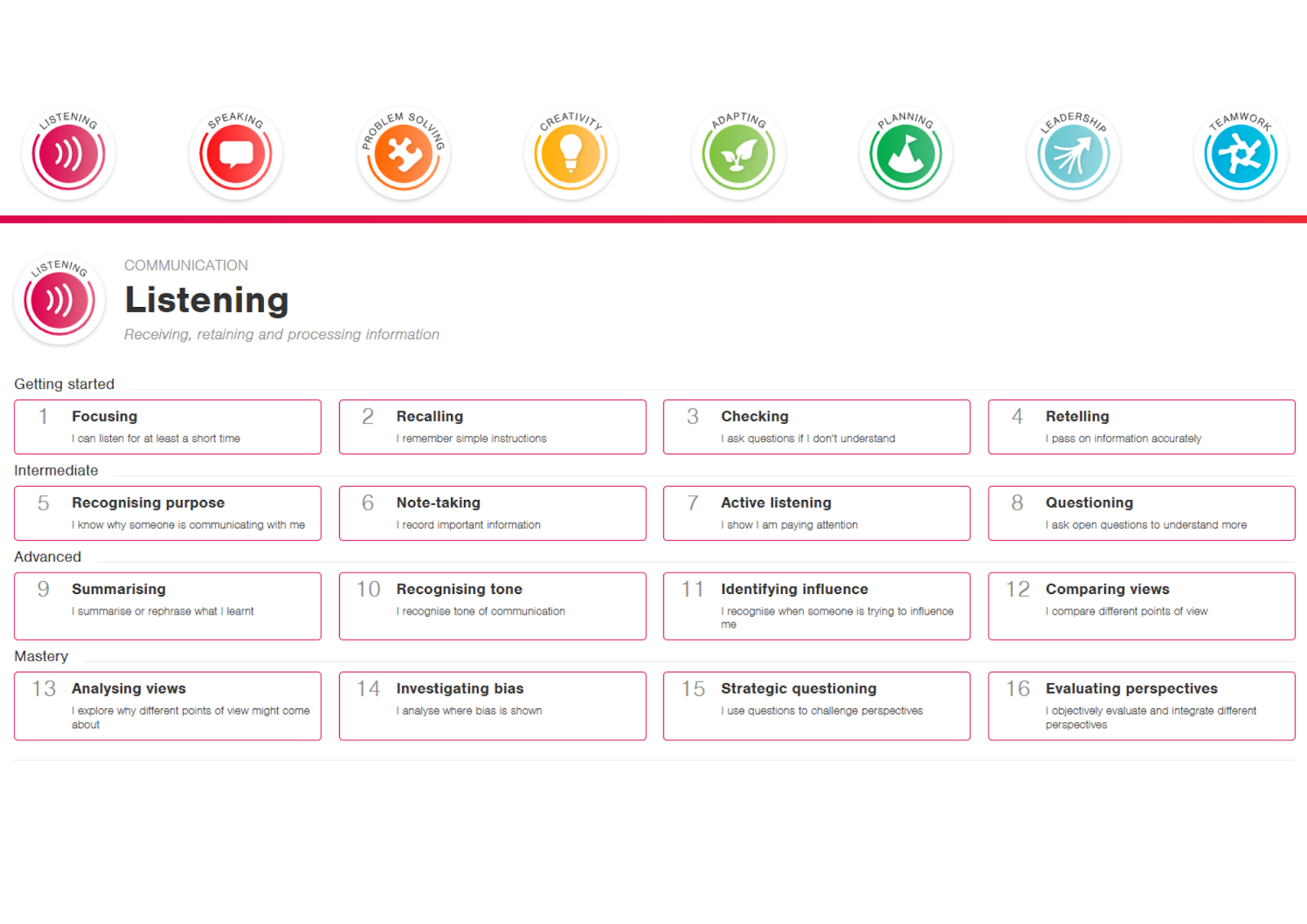
Task: Open step 1 Focusing card
Action: (167, 426)
